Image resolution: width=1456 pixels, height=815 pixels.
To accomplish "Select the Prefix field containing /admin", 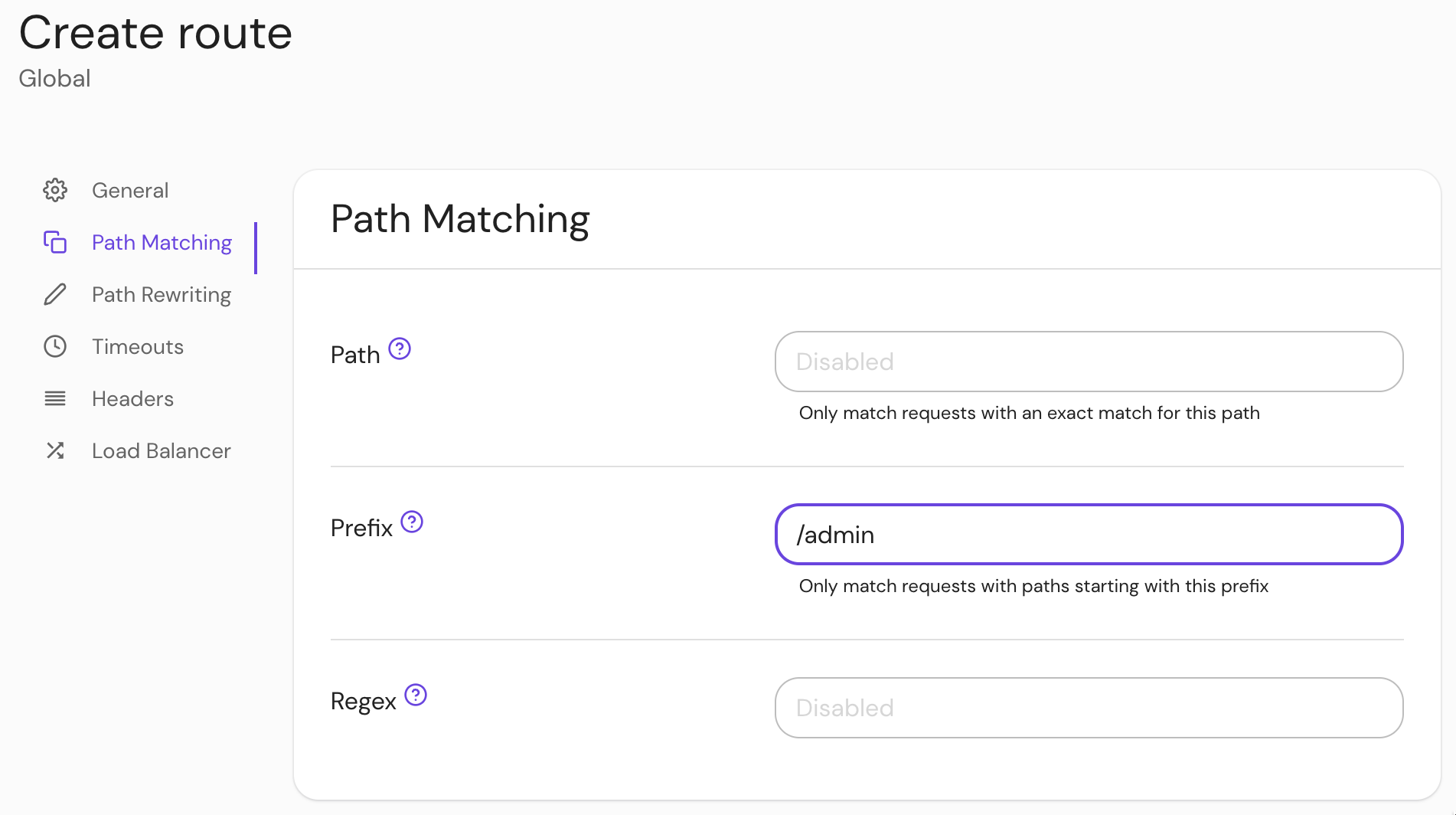I will pos(1088,534).
